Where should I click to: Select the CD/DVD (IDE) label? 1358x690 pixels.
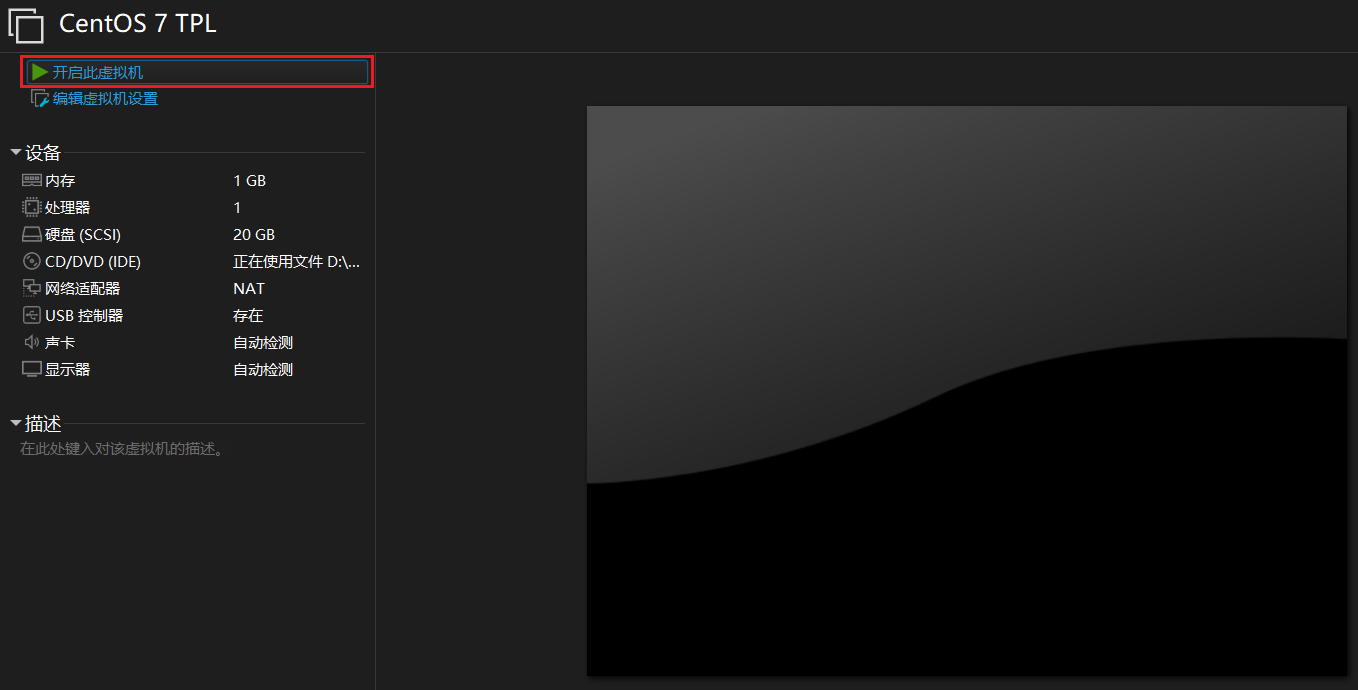tap(93, 262)
